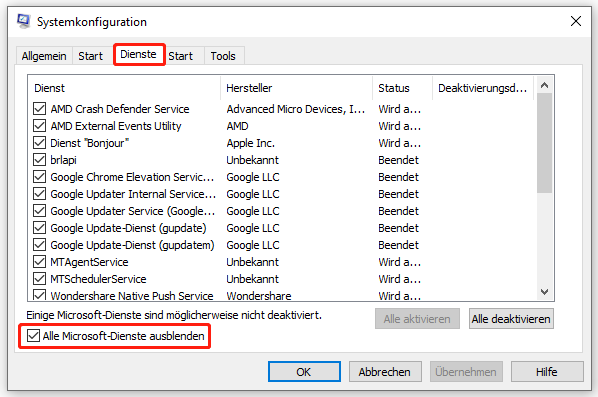Click the Übernehmen button
This screenshot has height=397, width=598.
tap(466, 372)
